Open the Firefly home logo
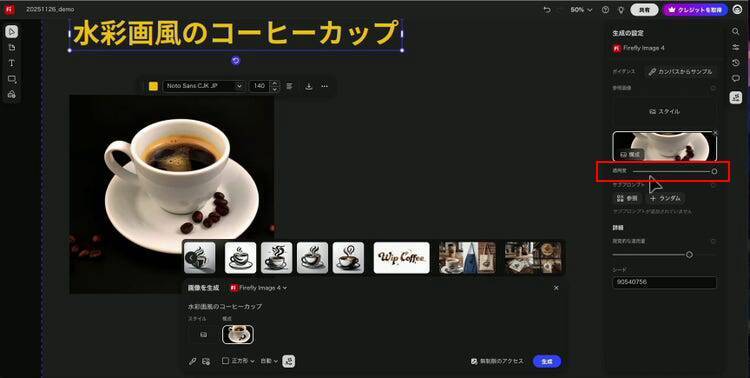750x378 pixels. coord(10,9)
